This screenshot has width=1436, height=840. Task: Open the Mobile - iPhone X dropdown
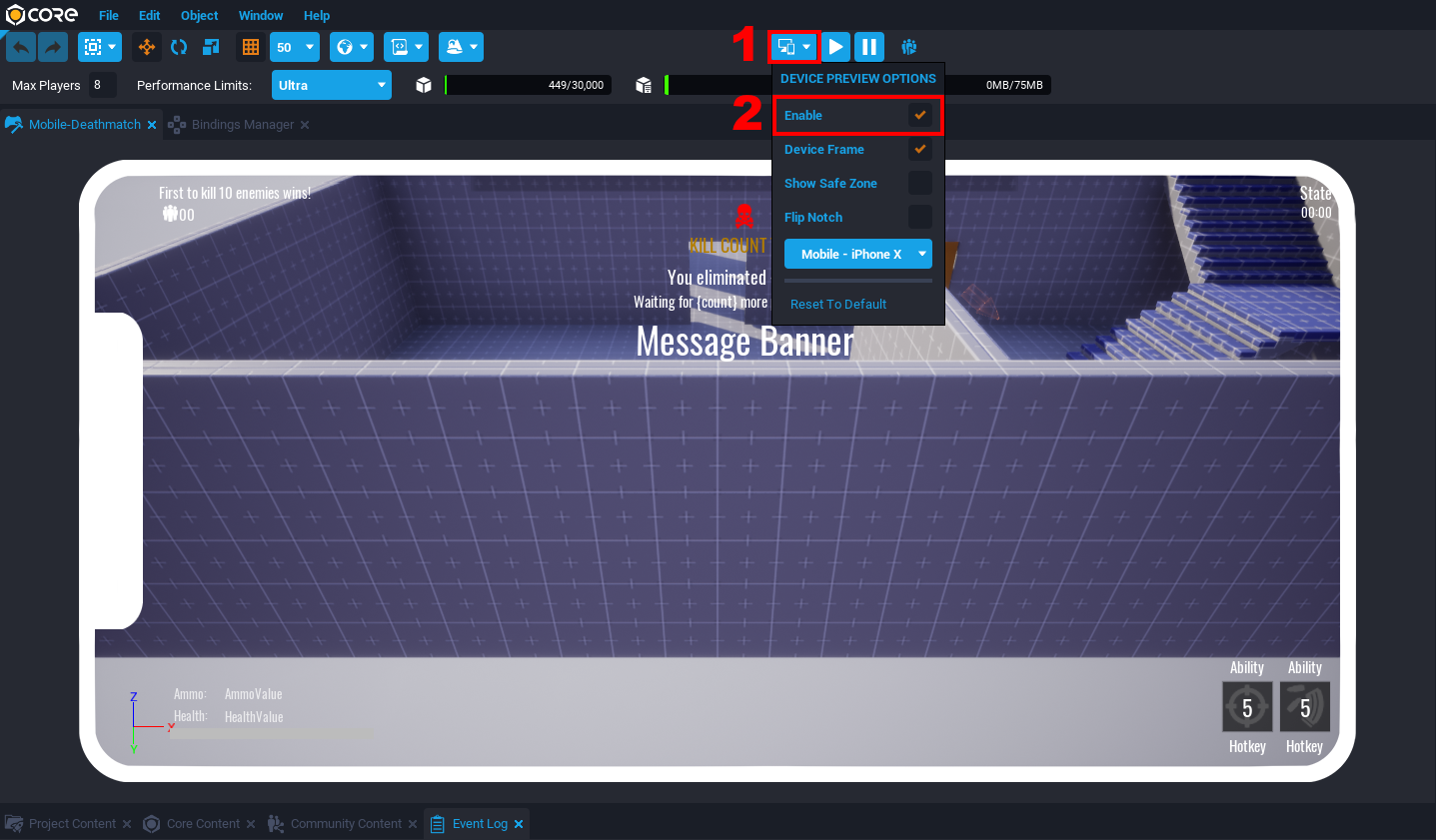(x=857, y=255)
